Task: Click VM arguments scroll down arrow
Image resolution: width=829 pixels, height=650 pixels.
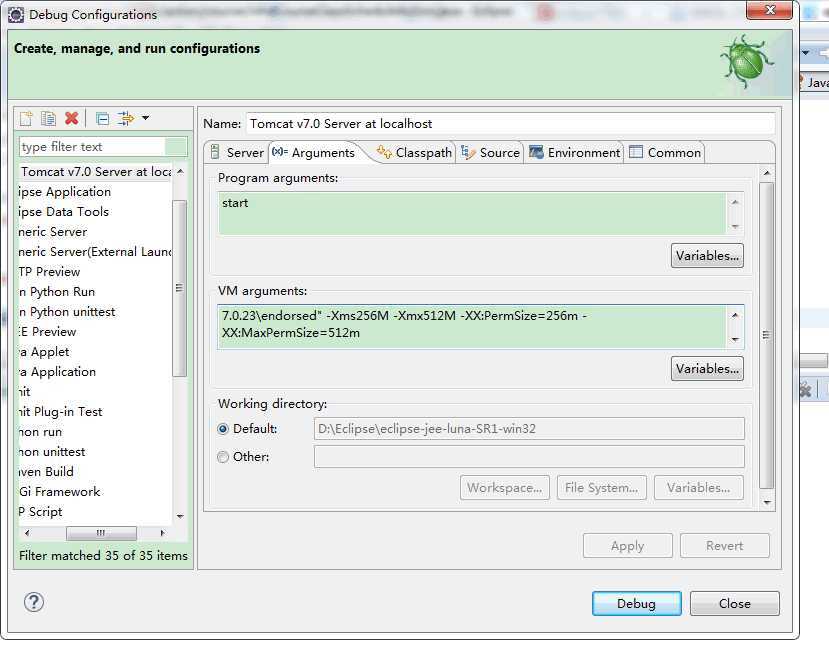Action: pyautogui.click(x=735, y=339)
